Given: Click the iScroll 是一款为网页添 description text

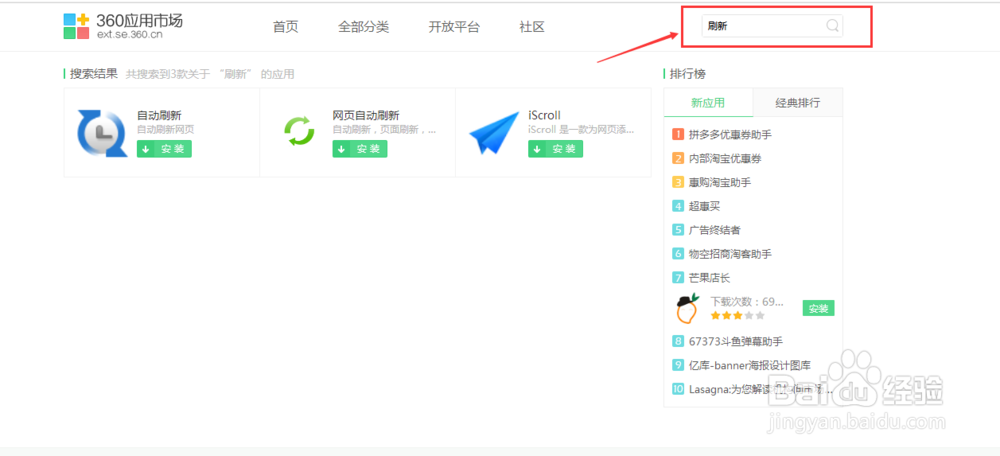Looking at the screenshot, I should pos(581,129).
